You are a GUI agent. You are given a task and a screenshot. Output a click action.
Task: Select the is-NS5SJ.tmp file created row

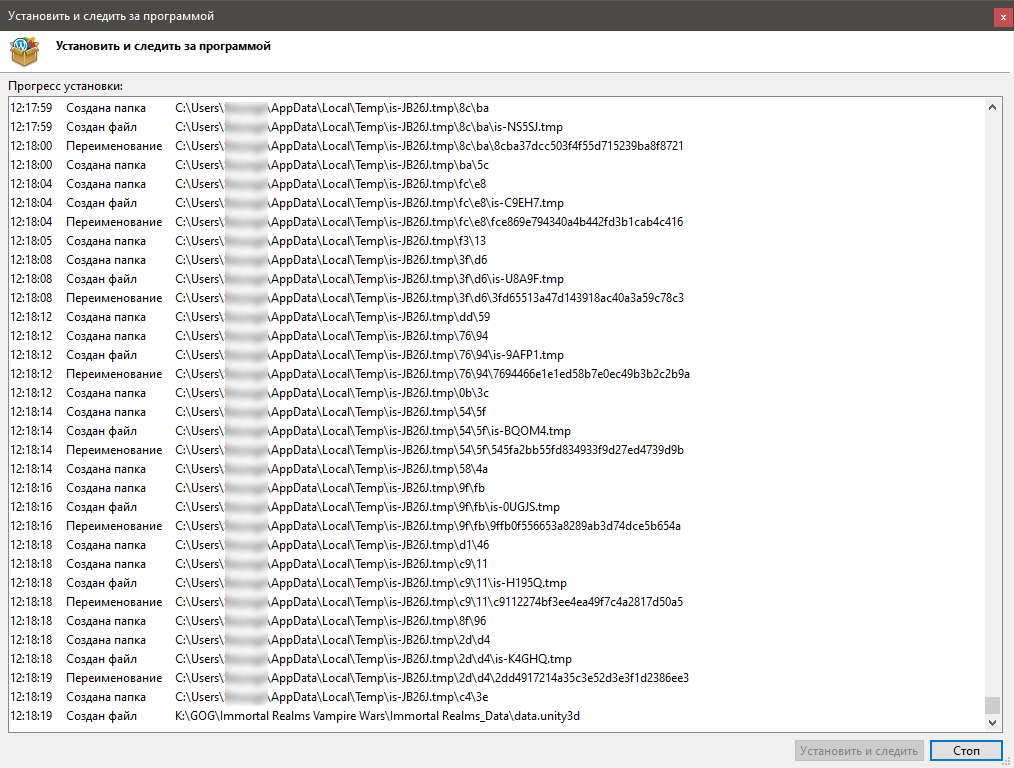tap(368, 127)
